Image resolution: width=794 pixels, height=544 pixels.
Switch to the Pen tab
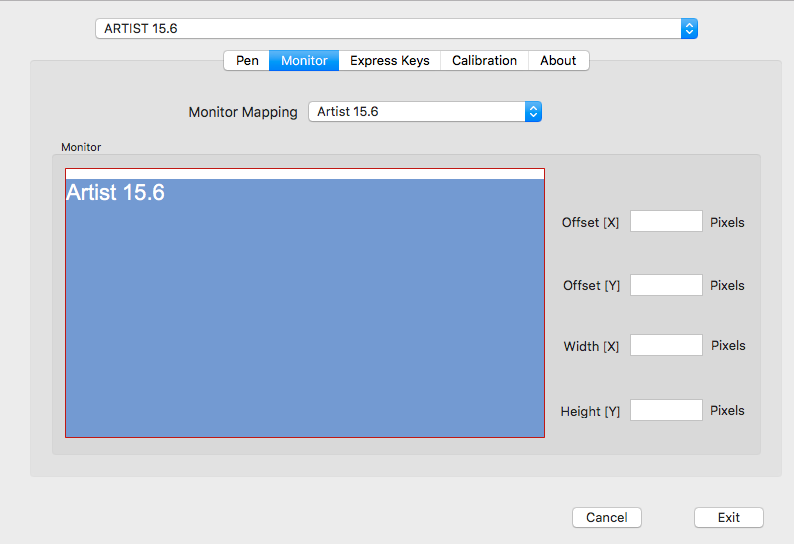tap(247, 61)
